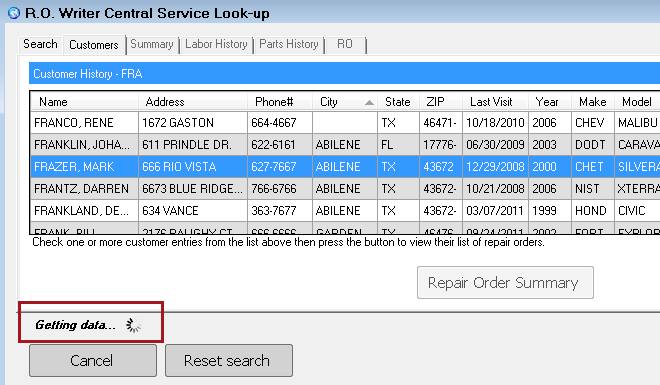
Task: Click last visit date 03/07/2011
Action: (x=495, y=210)
